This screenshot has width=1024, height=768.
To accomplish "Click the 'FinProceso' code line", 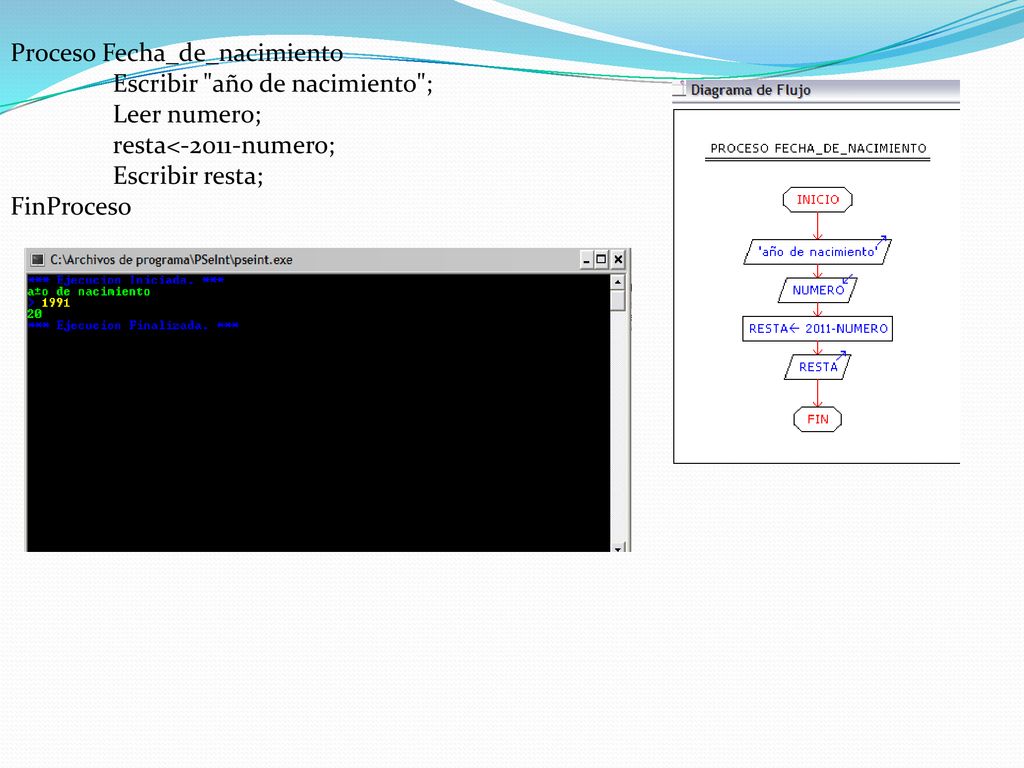I will (71, 206).
